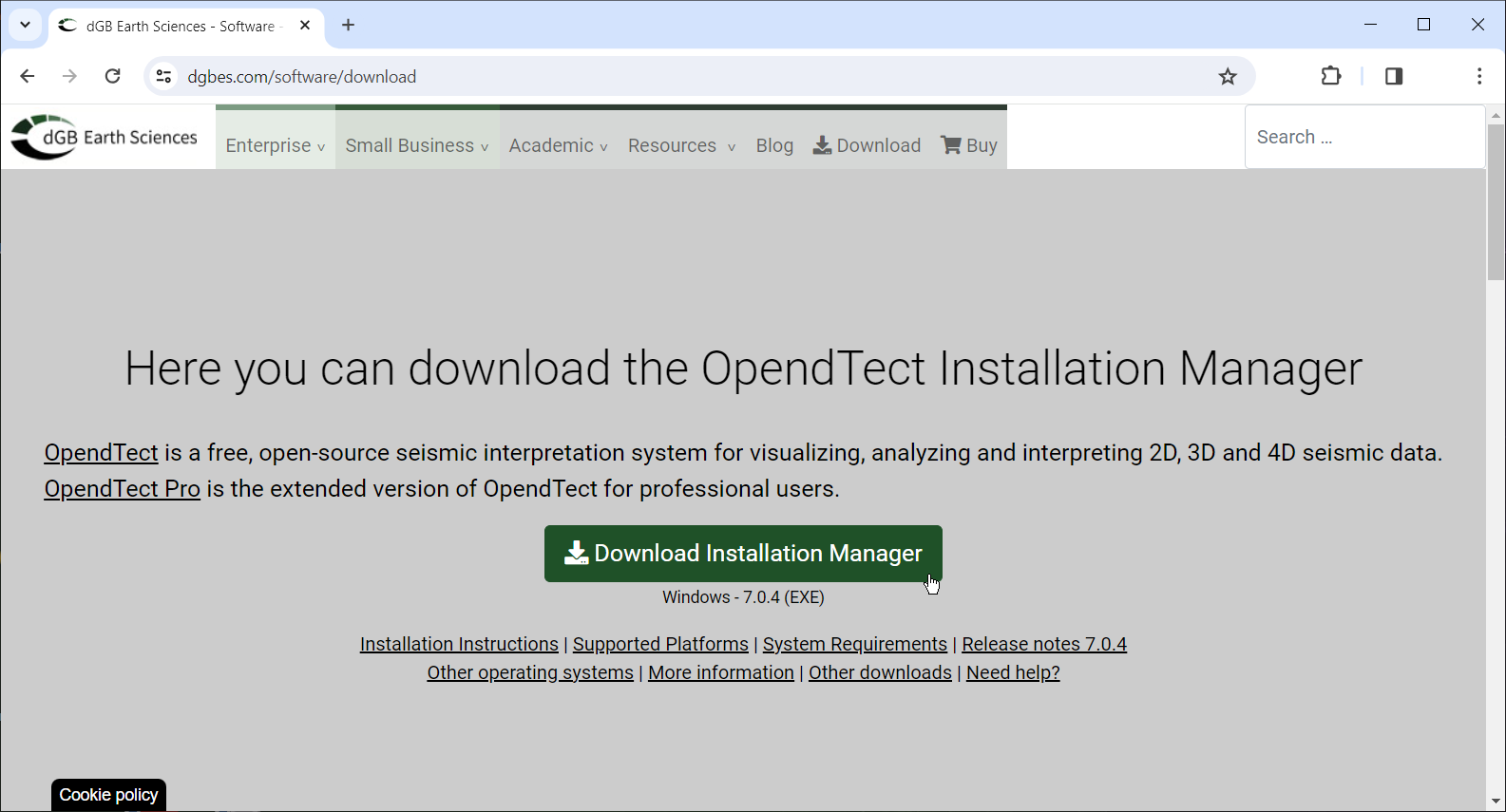Click the Download Installation Manager button

click(743, 554)
